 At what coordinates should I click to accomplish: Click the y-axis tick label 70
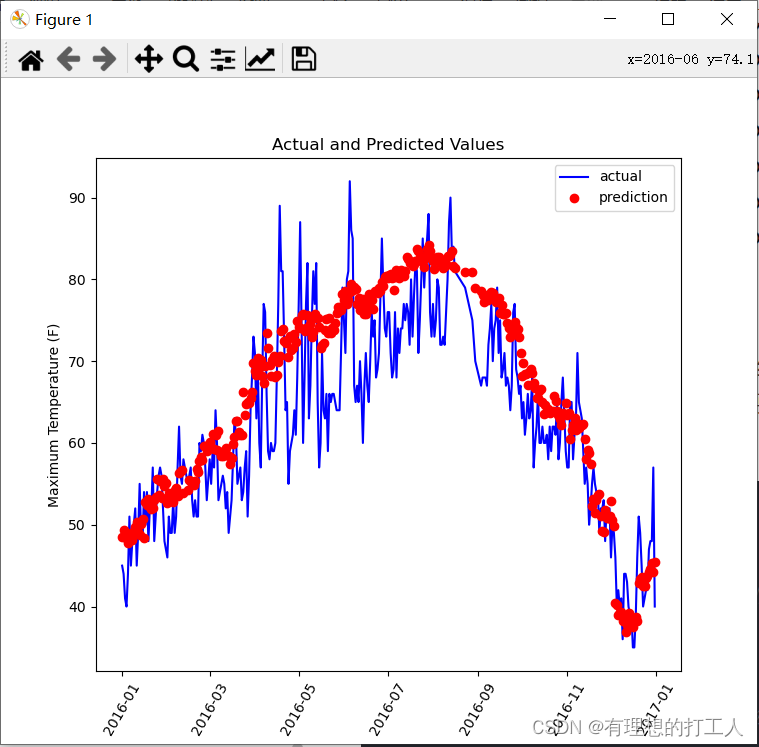(x=77, y=362)
